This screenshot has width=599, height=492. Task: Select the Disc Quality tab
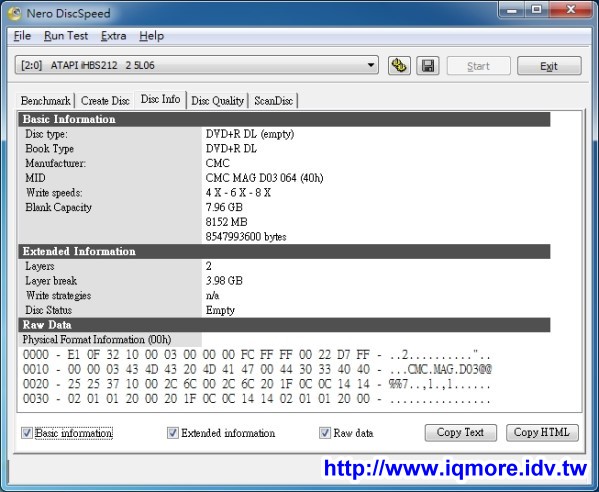pos(217,101)
